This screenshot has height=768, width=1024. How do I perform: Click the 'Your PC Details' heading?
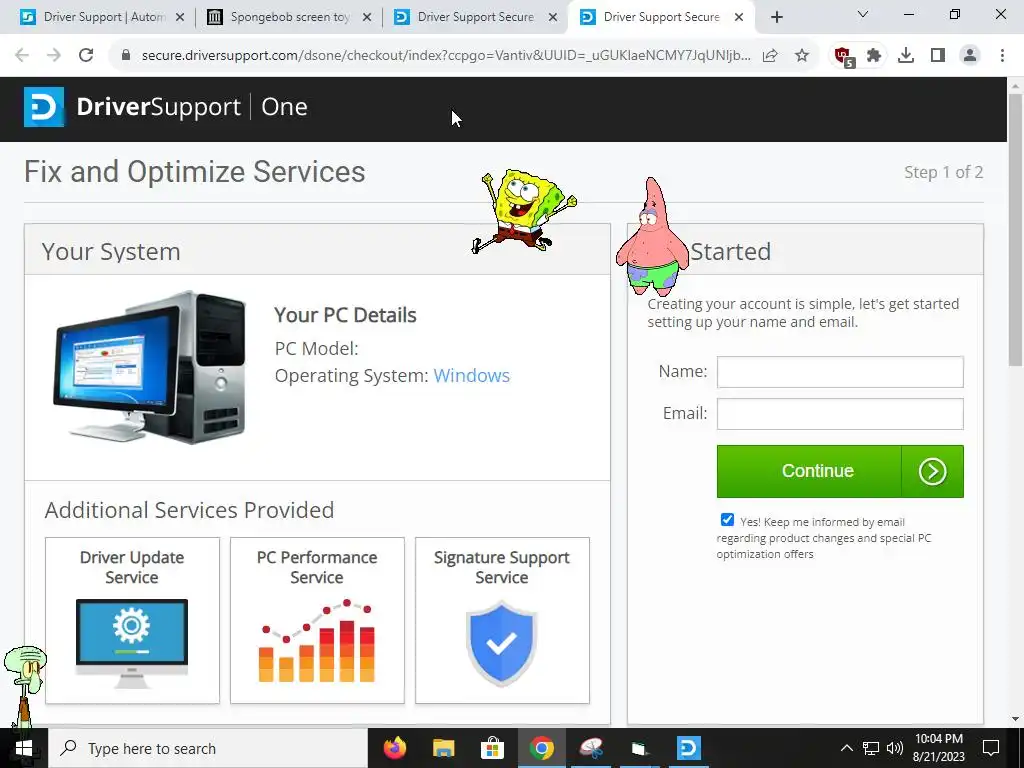click(345, 315)
